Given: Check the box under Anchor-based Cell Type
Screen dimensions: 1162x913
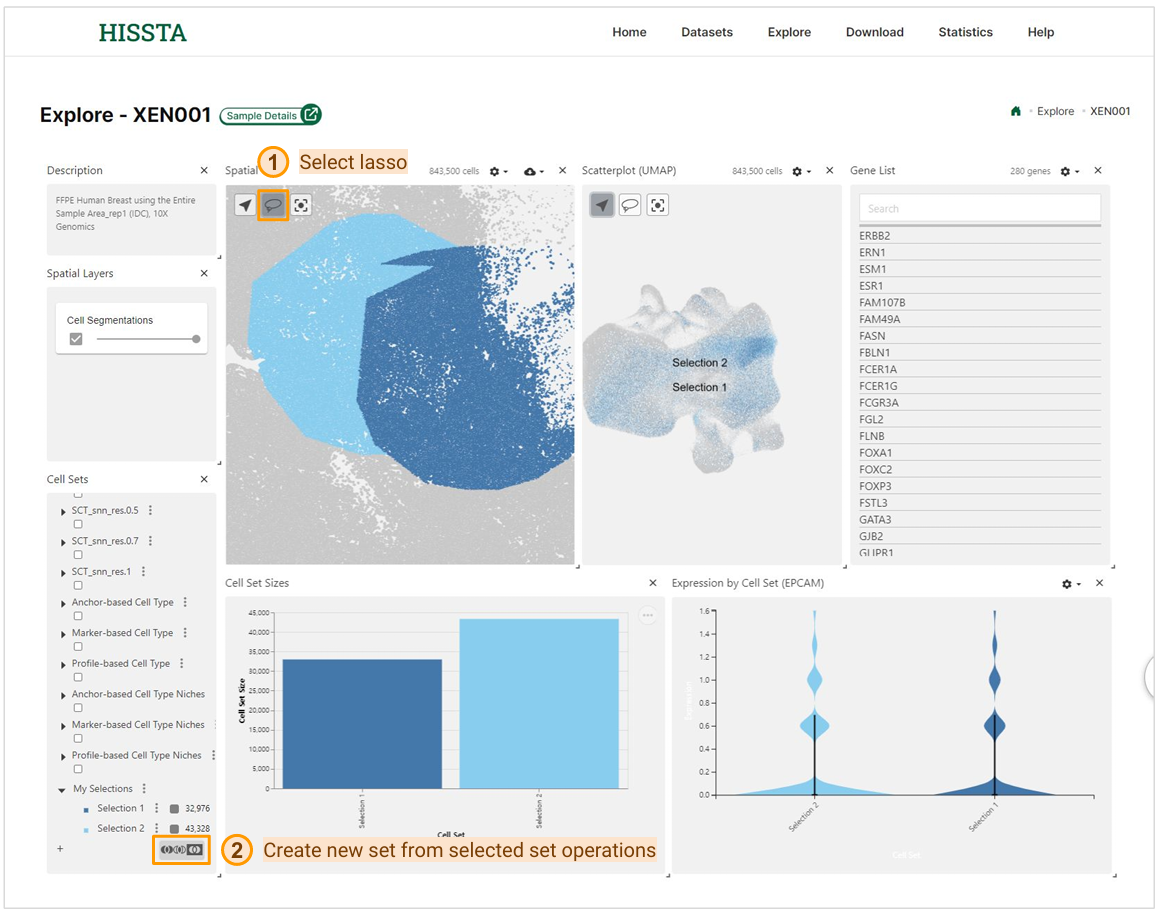Looking at the screenshot, I should (x=78, y=616).
